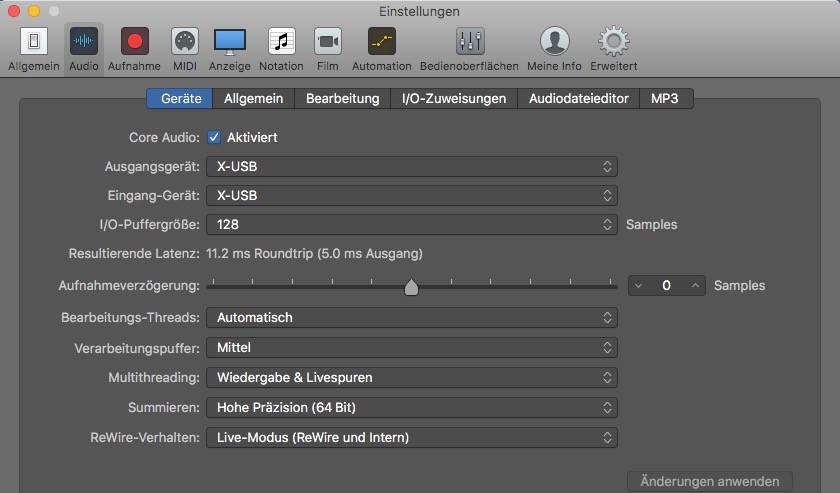The image size is (840, 493).
Task: Click the Änderungen anwenden button
Action: coord(709,482)
